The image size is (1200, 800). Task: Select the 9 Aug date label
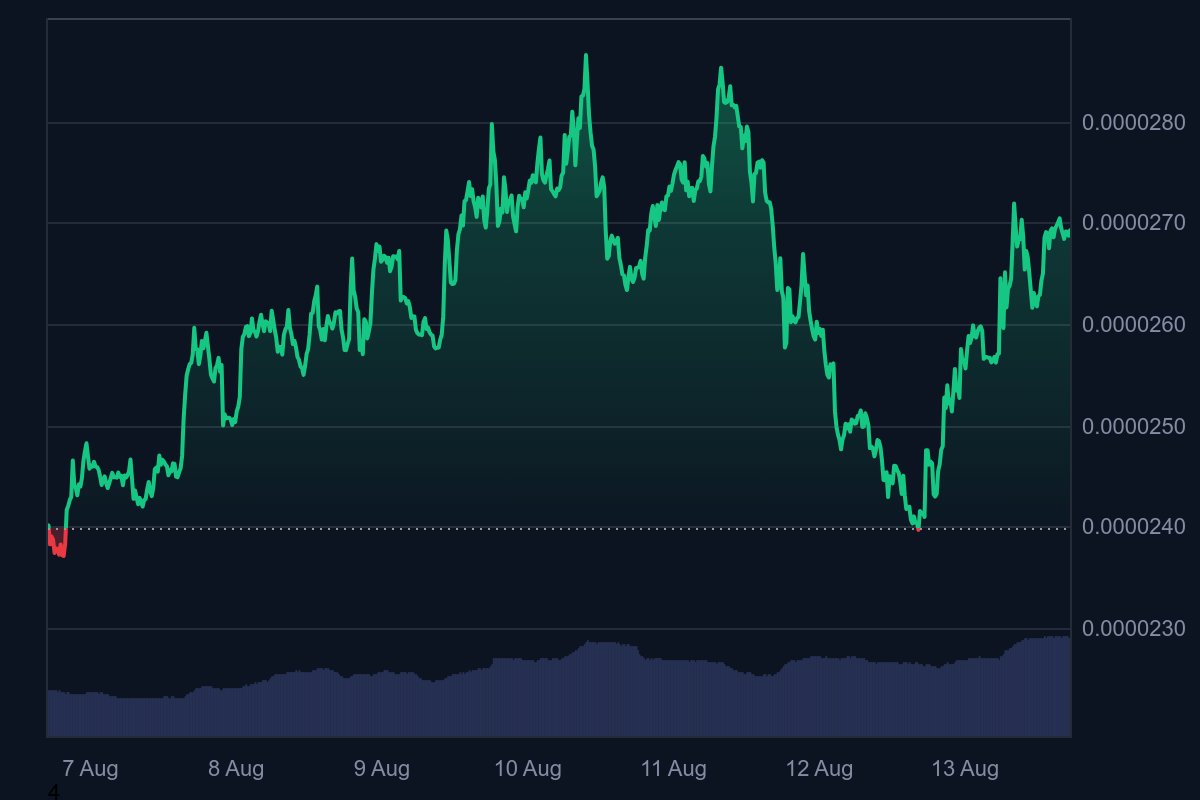(x=382, y=769)
